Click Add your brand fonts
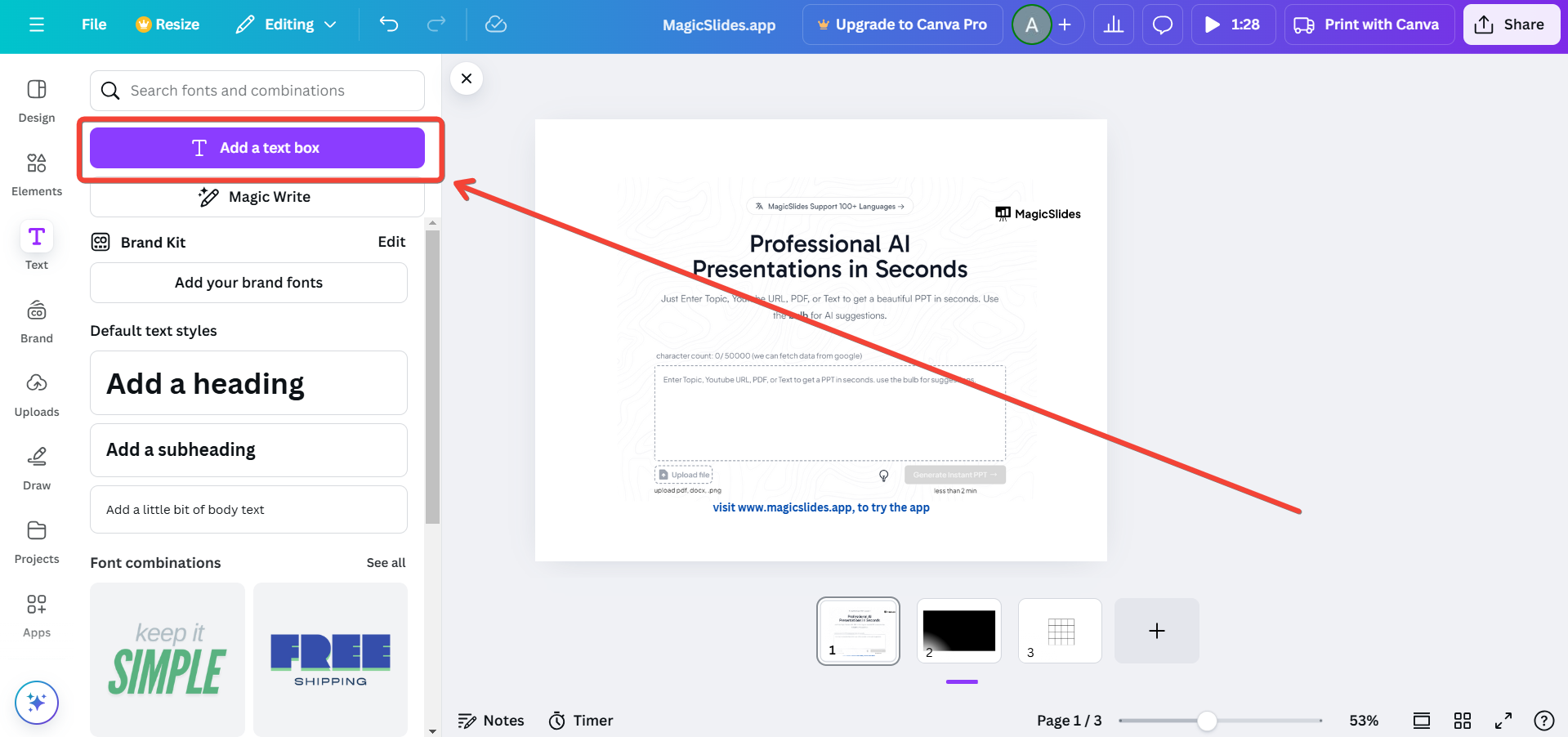The image size is (1568, 737). [248, 283]
